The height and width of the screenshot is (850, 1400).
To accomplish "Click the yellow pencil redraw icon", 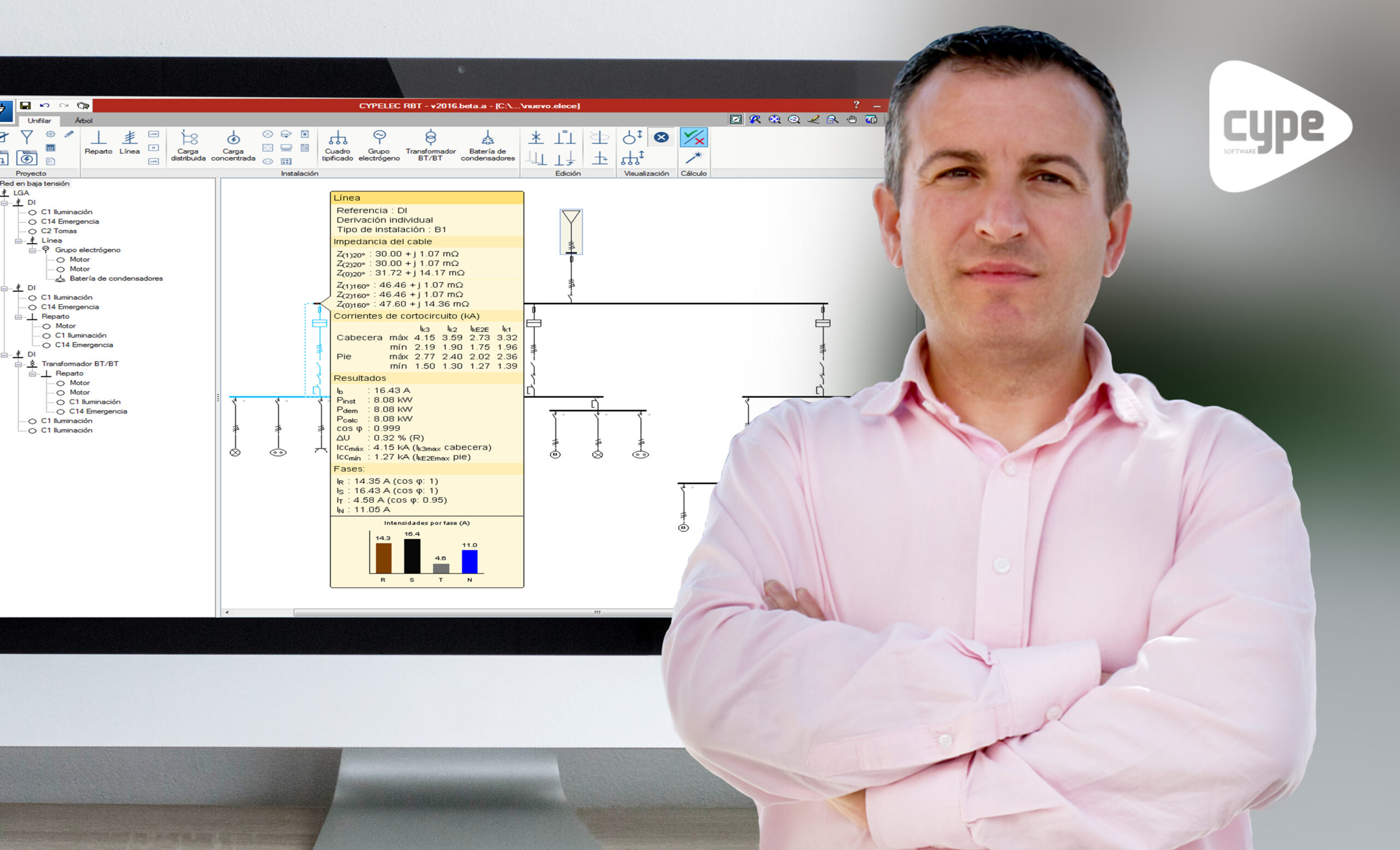I will 813,119.
